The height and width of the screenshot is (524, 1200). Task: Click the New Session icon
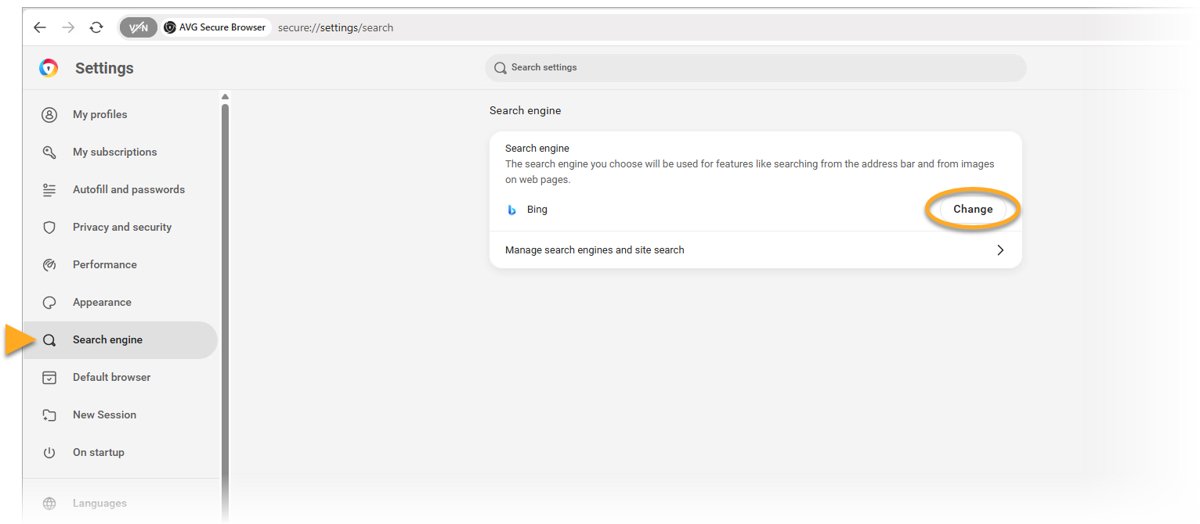click(49, 415)
